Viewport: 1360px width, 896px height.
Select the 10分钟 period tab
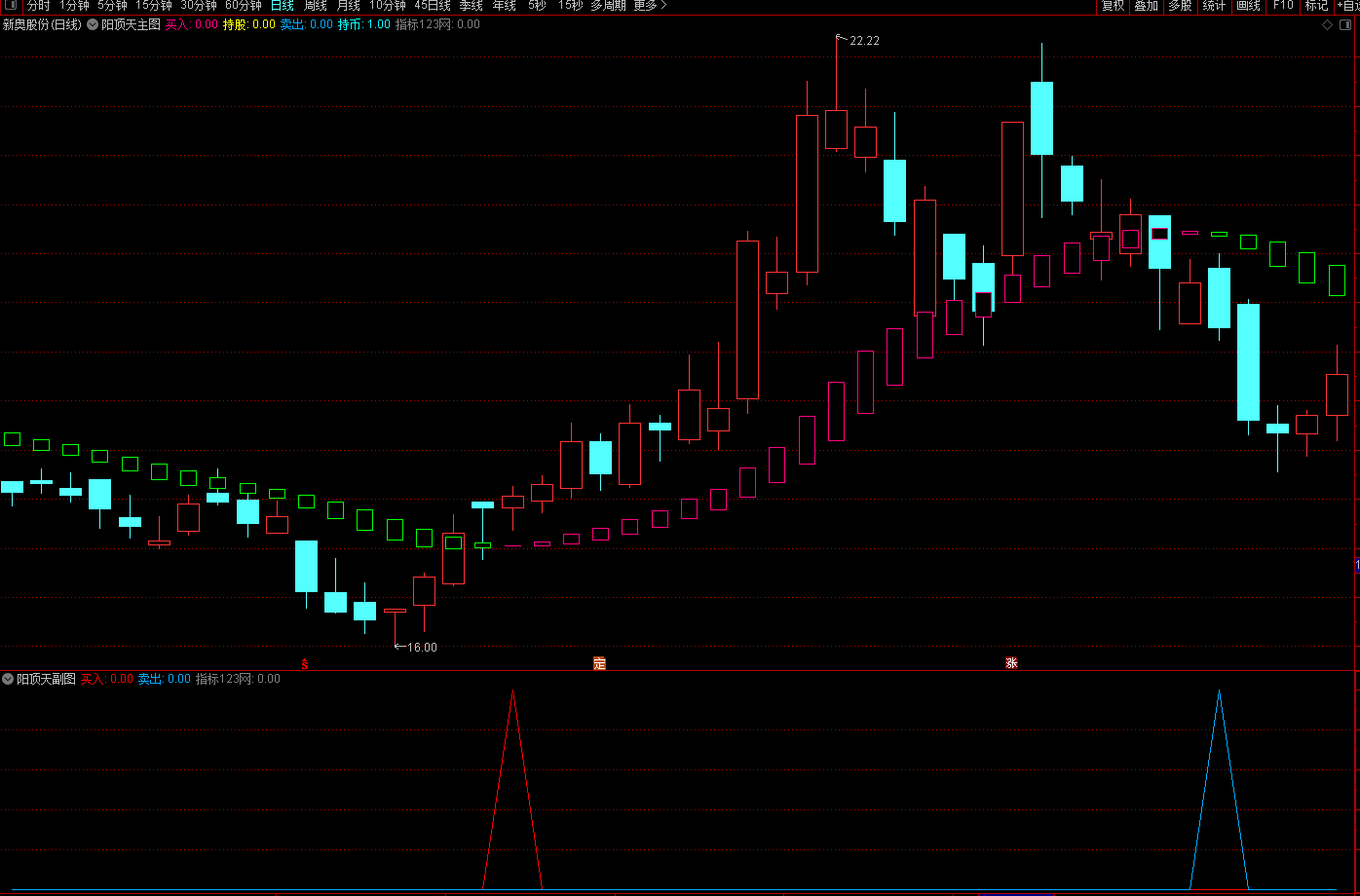(387, 6)
